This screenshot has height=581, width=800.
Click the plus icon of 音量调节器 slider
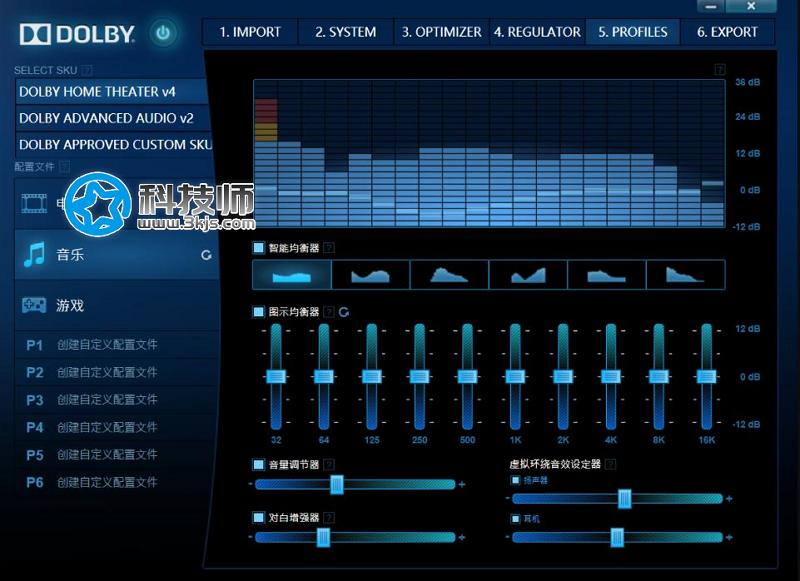(462, 484)
